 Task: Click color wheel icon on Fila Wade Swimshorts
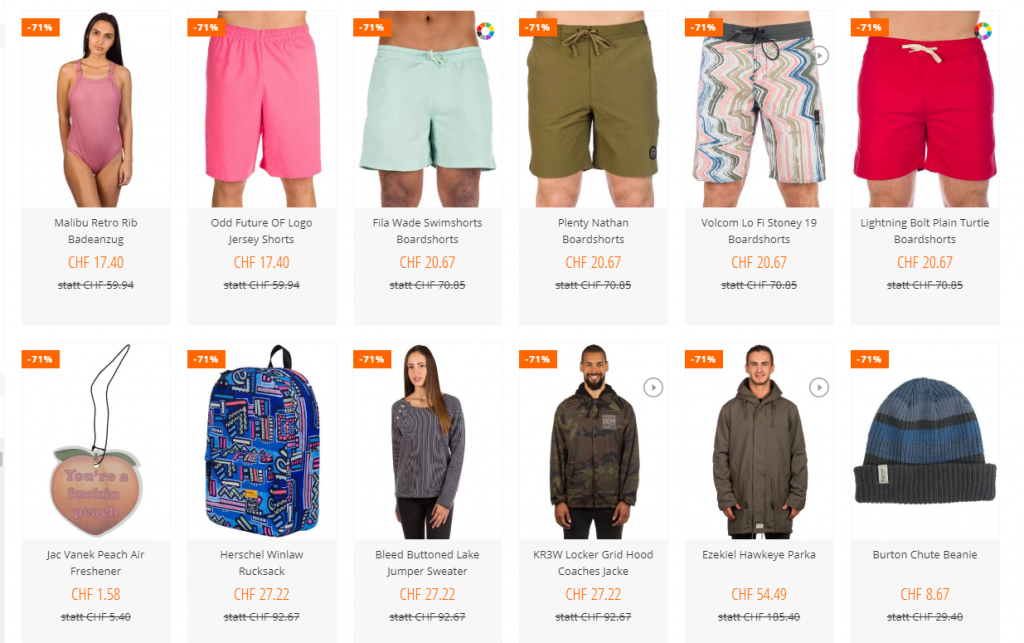coord(485,31)
